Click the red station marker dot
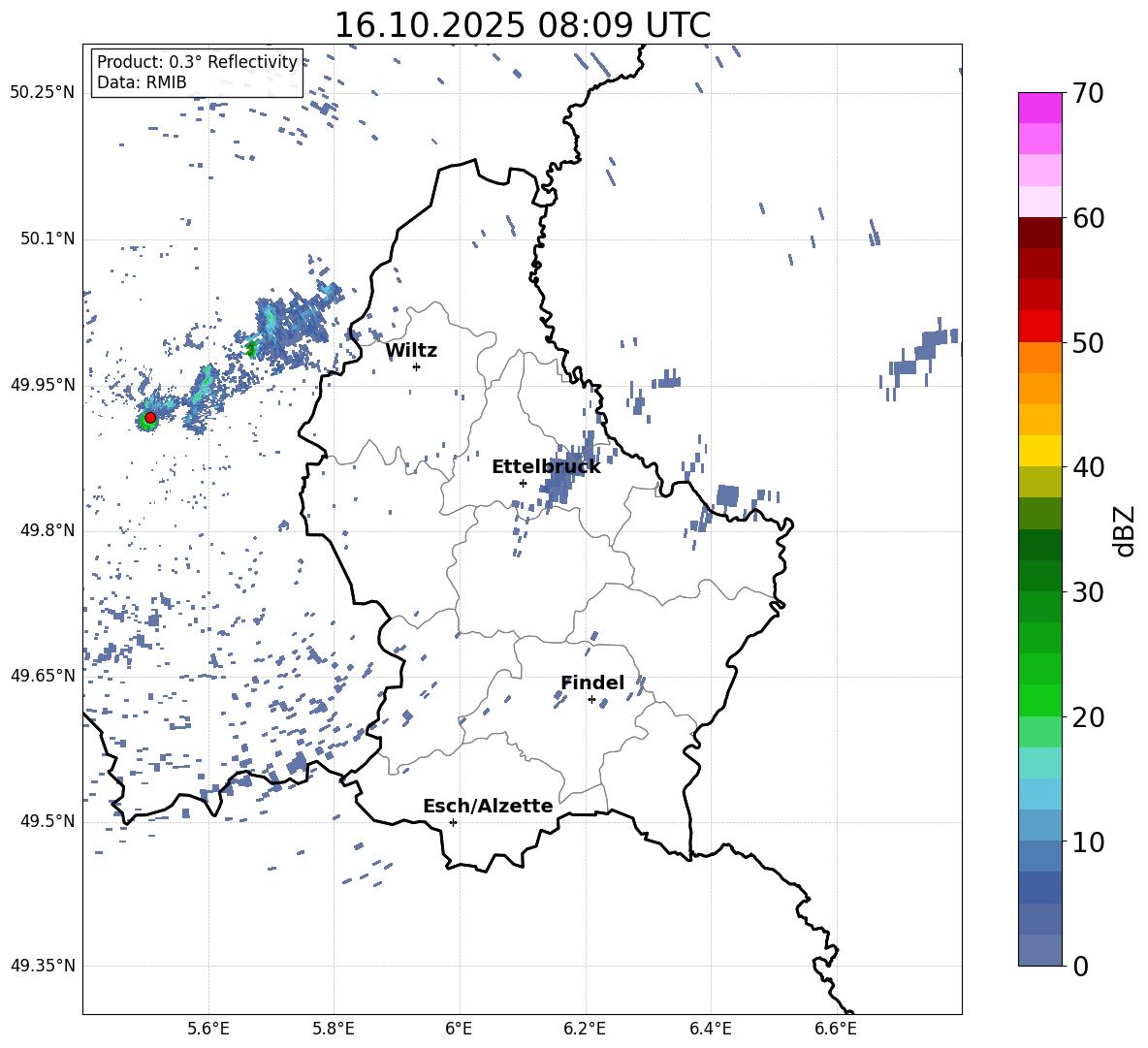1148x1048 pixels. coord(150,418)
